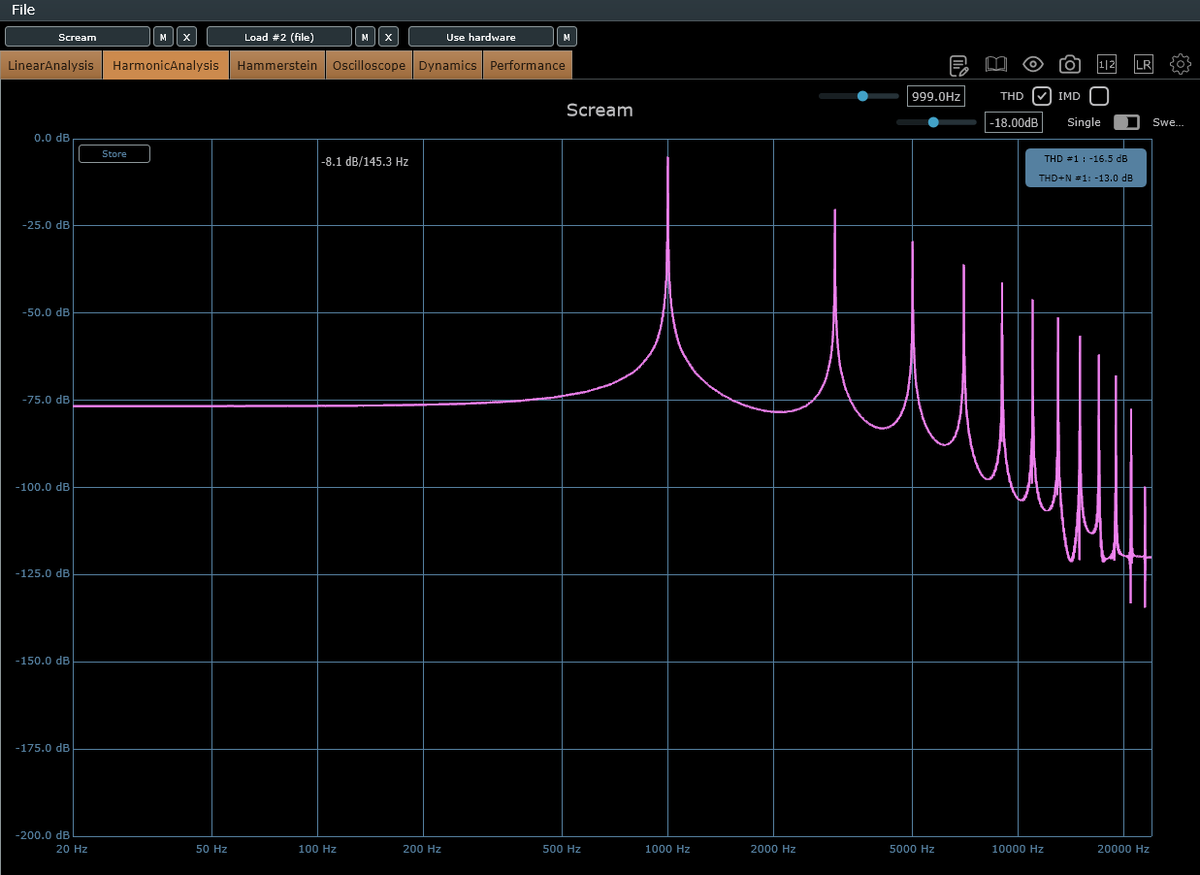Screen dimensions: 1200x875
Task: Select the HarmonicAnalysis tab
Action: point(166,66)
